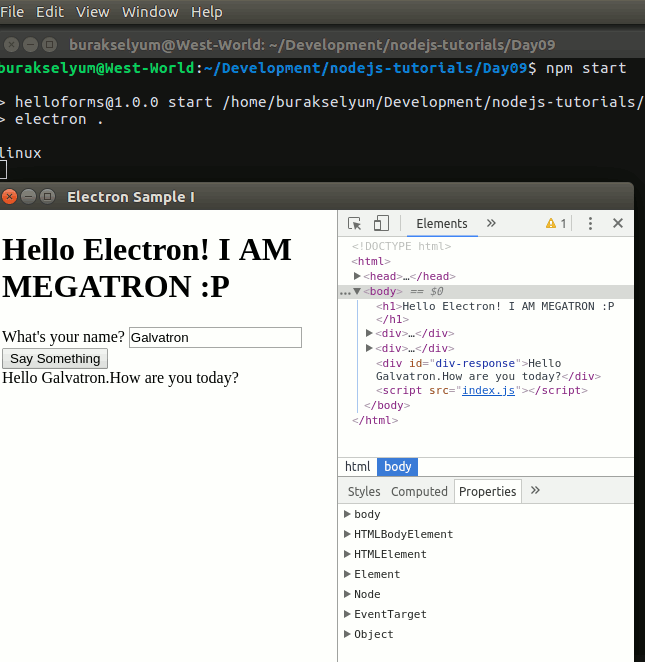Activate the inspect element picker icon
The width and height of the screenshot is (645, 662).
click(x=354, y=223)
